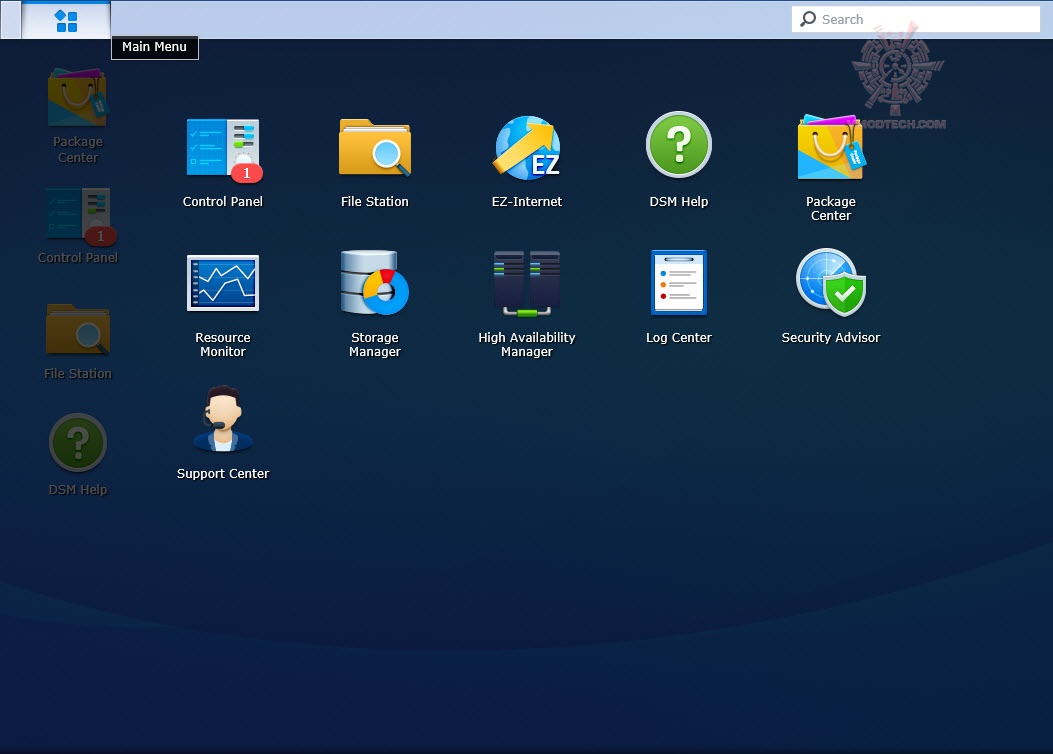Click the 'Package Center' label in the Main Menu grid
Image resolution: width=1053 pixels, height=754 pixels.
831,208
